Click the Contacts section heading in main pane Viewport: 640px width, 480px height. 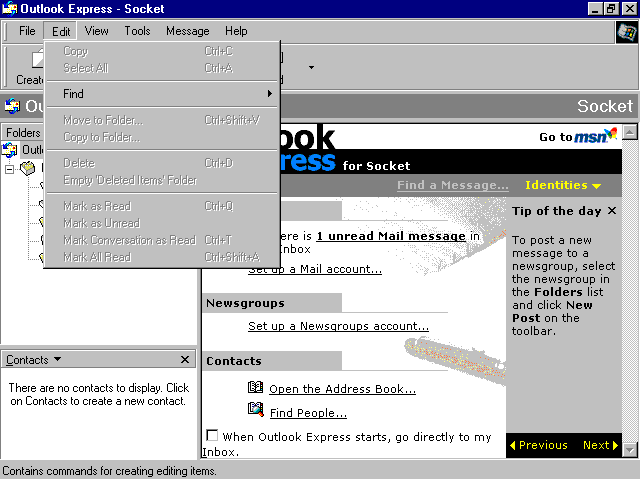click(234, 361)
